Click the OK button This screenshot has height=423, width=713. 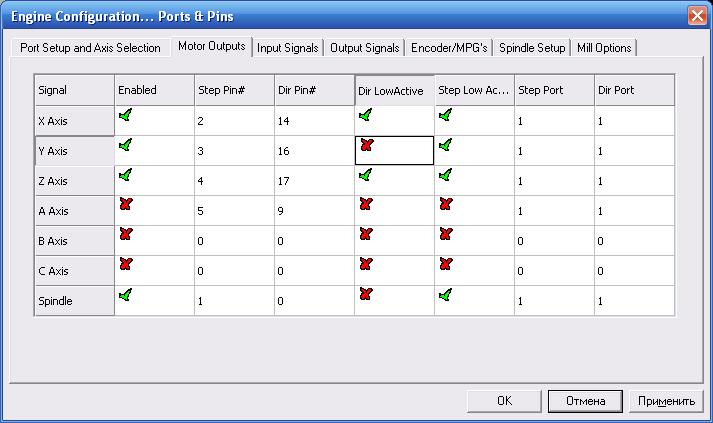pos(504,401)
